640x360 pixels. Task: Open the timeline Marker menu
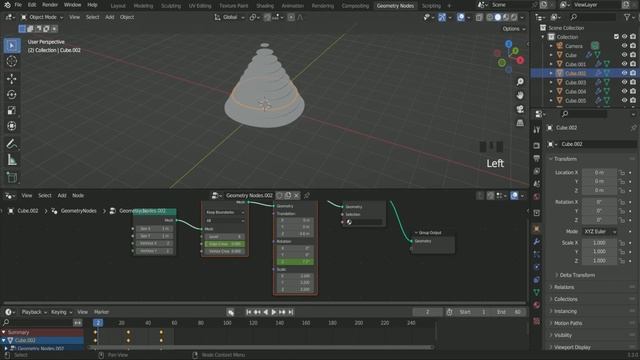tap(101, 312)
